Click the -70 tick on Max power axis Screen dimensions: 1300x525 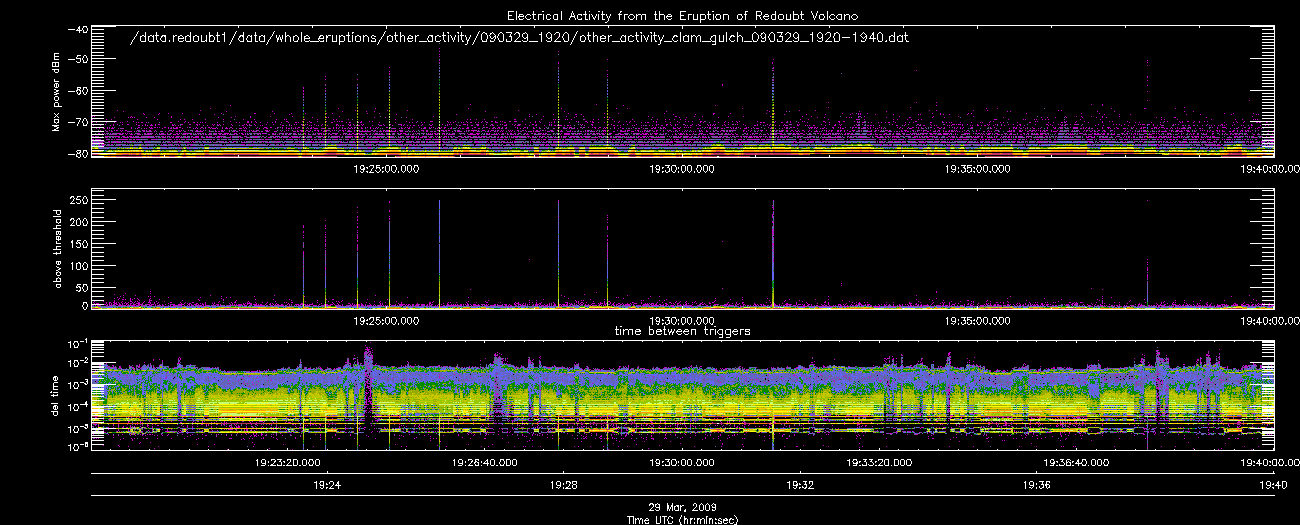tap(76, 122)
